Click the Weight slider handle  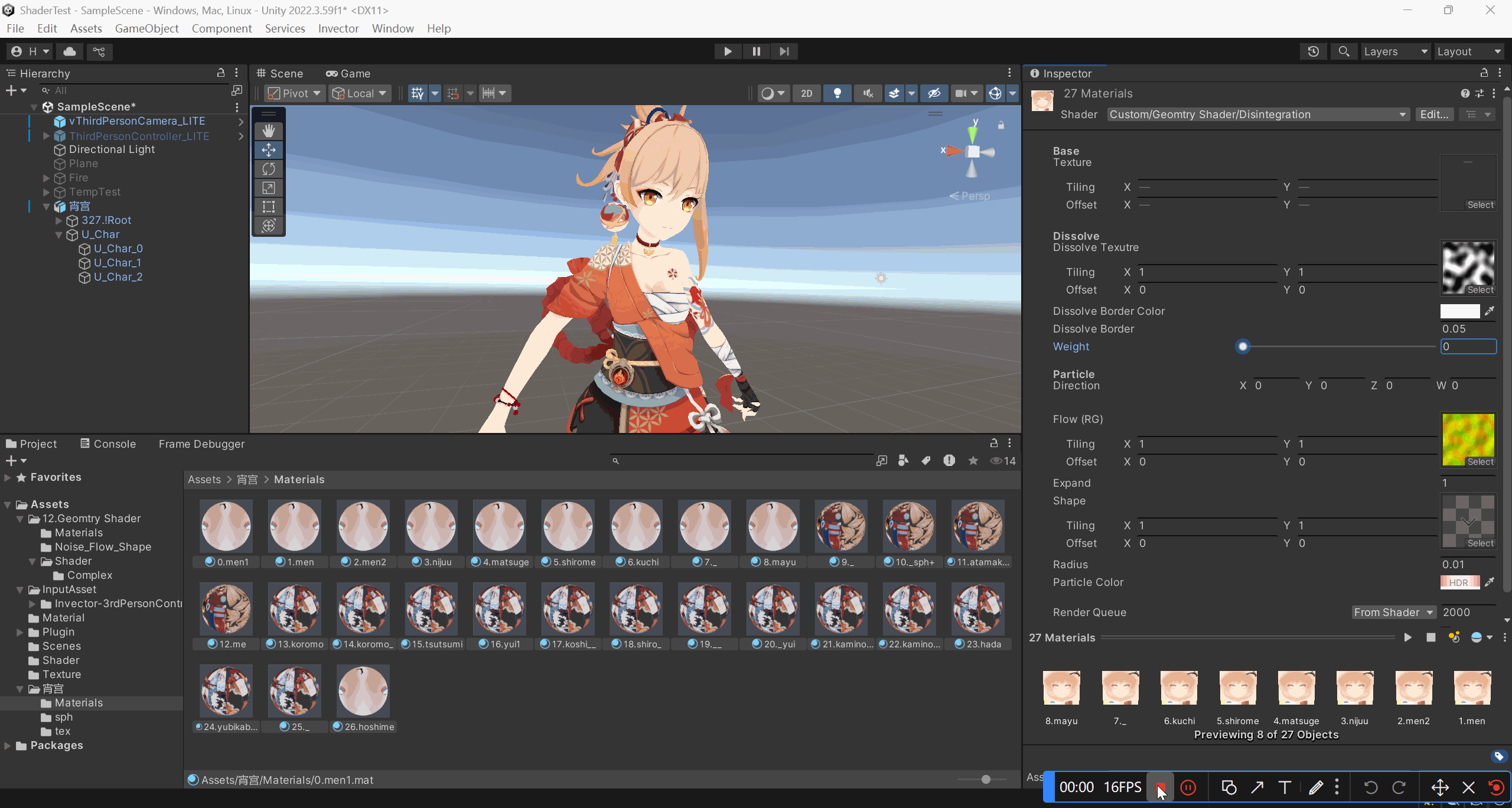pyautogui.click(x=1243, y=347)
